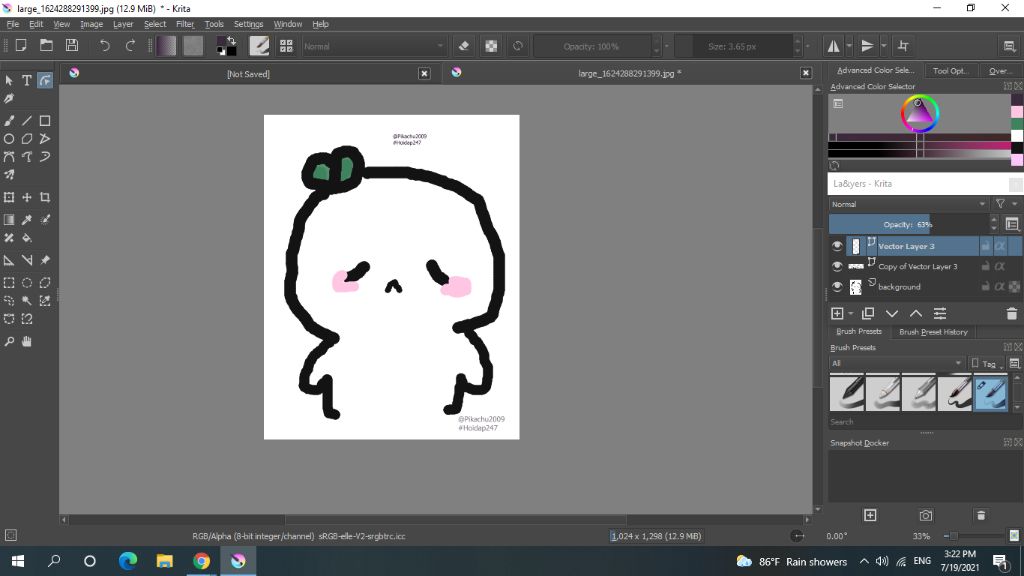Toggle alpha inheritance on background layer
The width and height of the screenshot is (1024, 576).
coord(1000,287)
